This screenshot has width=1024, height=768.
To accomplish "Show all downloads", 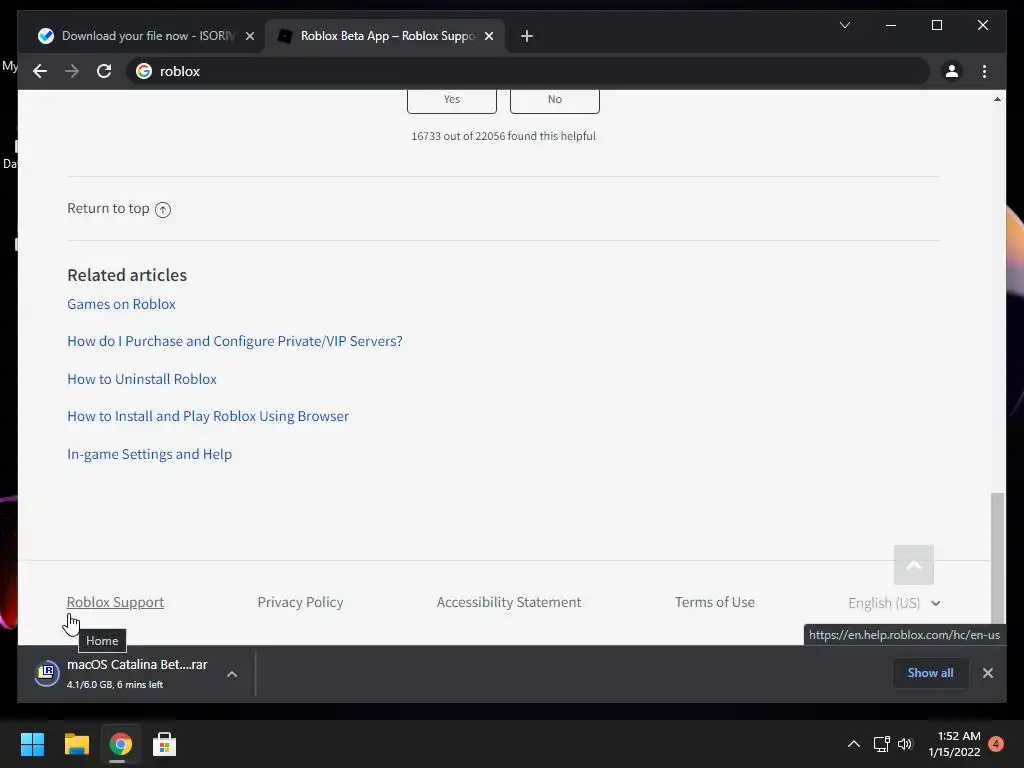I will click(930, 673).
